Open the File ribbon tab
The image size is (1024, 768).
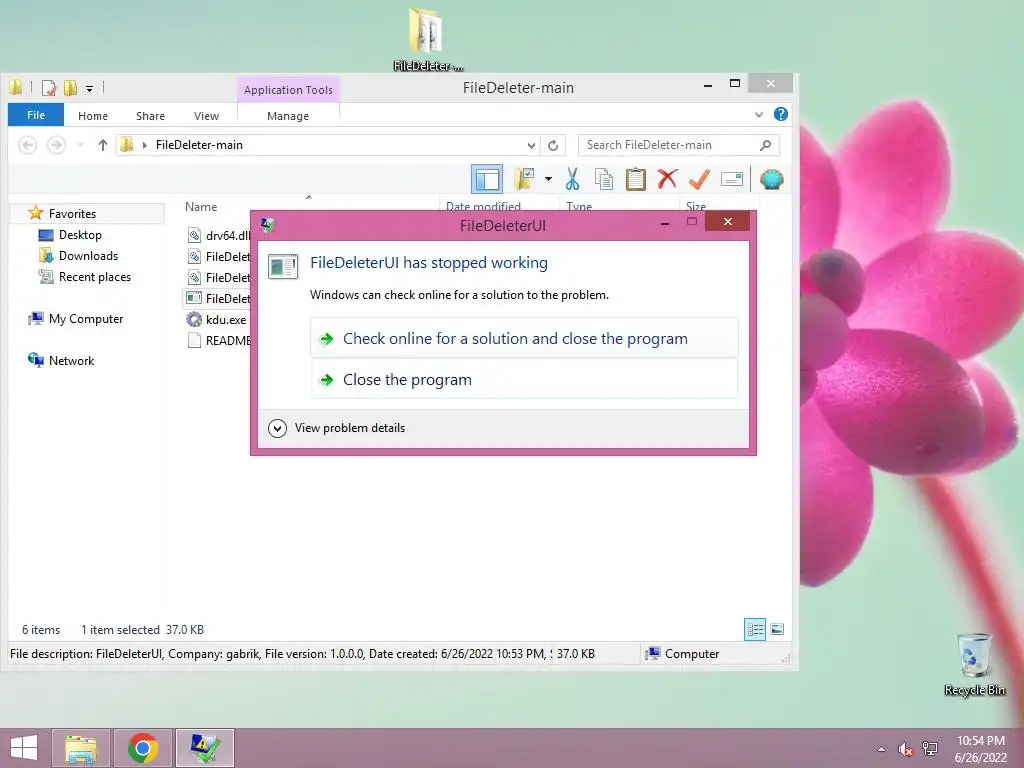pos(36,116)
